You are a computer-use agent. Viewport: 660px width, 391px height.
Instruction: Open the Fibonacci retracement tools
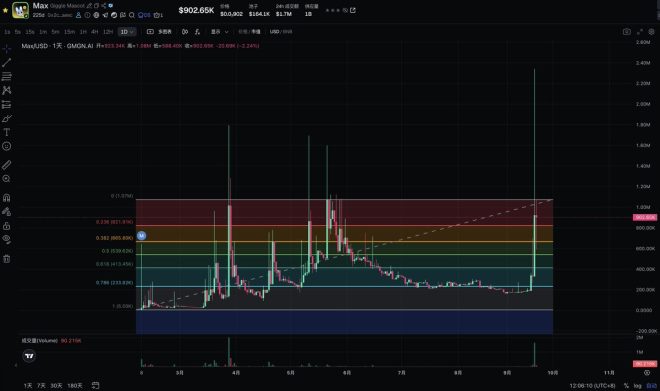tap(6, 77)
